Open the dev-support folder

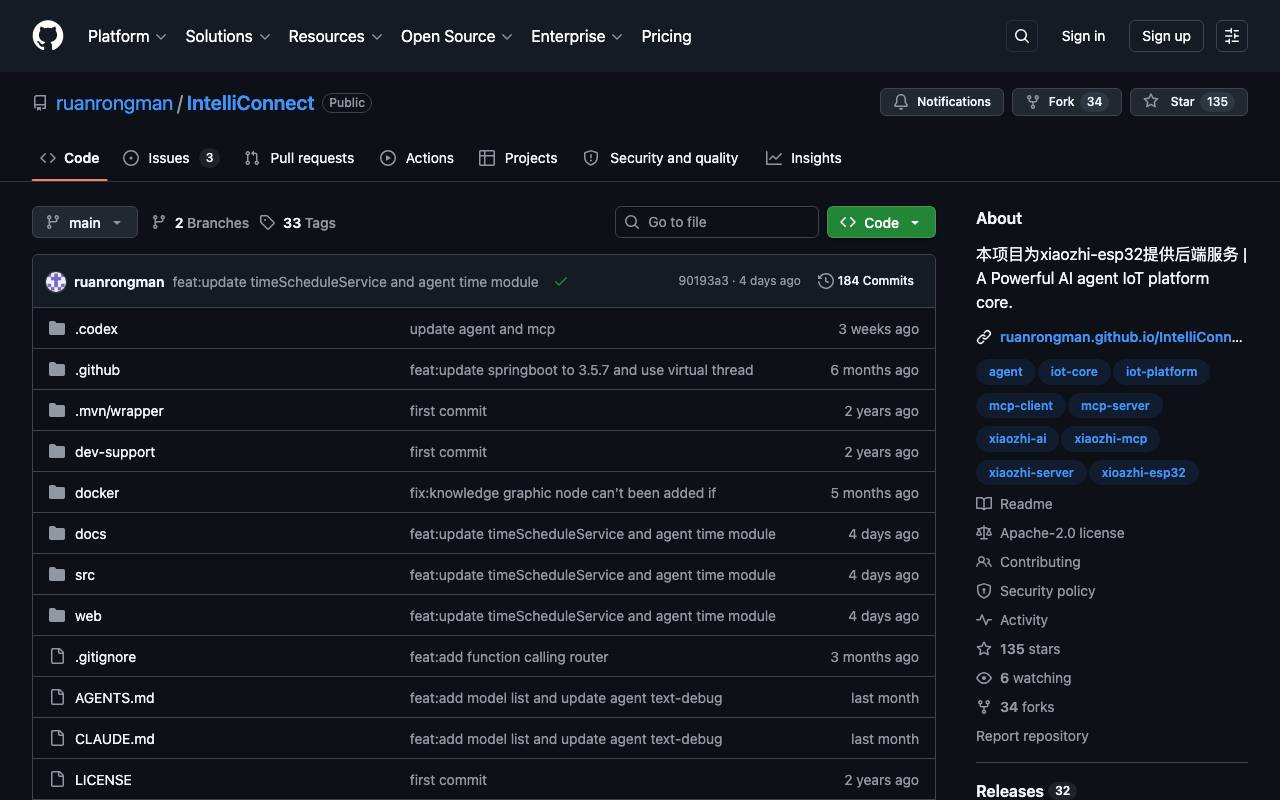point(115,452)
